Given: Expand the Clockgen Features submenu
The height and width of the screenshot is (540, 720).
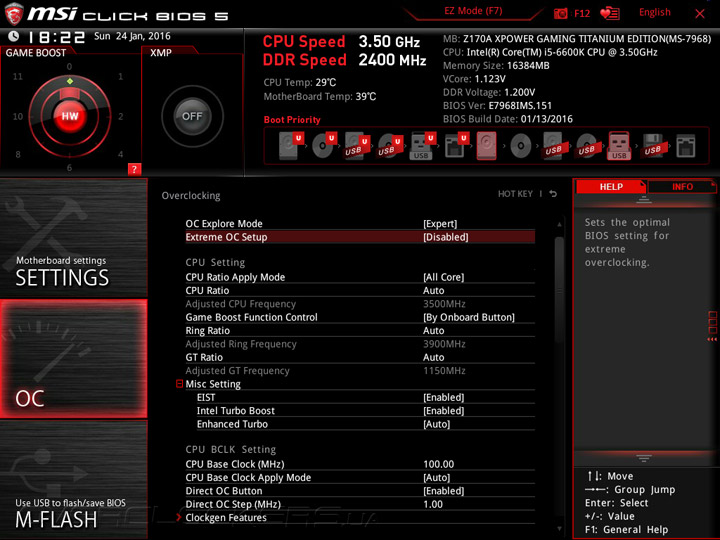Looking at the screenshot, I should coord(226,518).
